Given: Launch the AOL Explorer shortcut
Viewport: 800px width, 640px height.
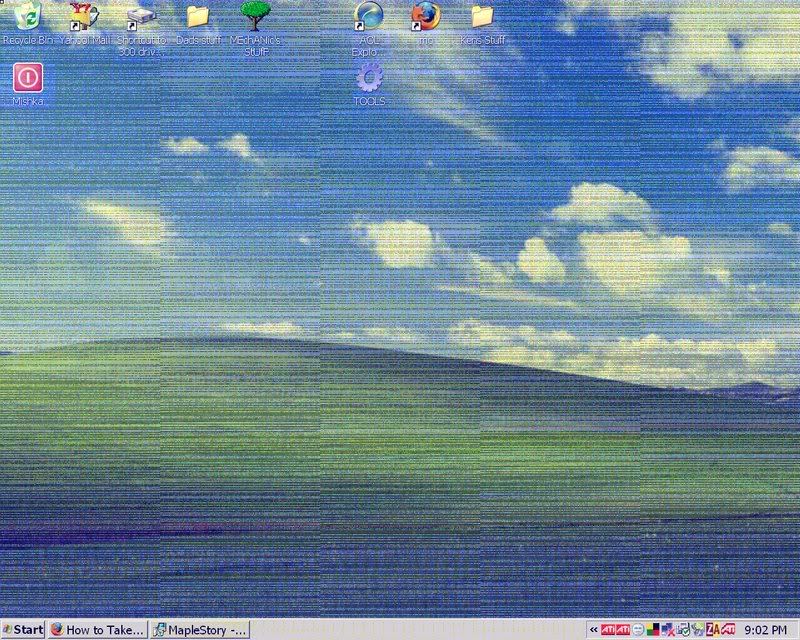Looking at the screenshot, I should click(x=369, y=29).
